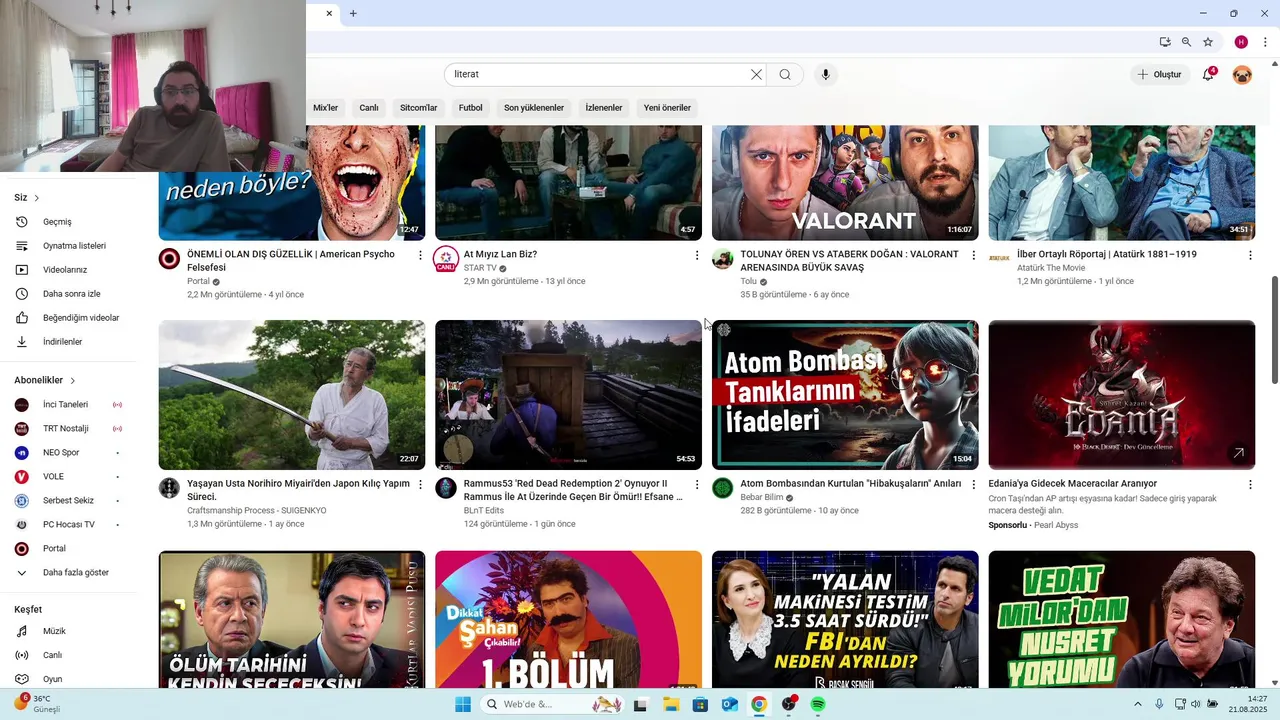Select the Son yüklenenler filter chip
The image size is (1280, 720).
pyautogui.click(x=534, y=108)
